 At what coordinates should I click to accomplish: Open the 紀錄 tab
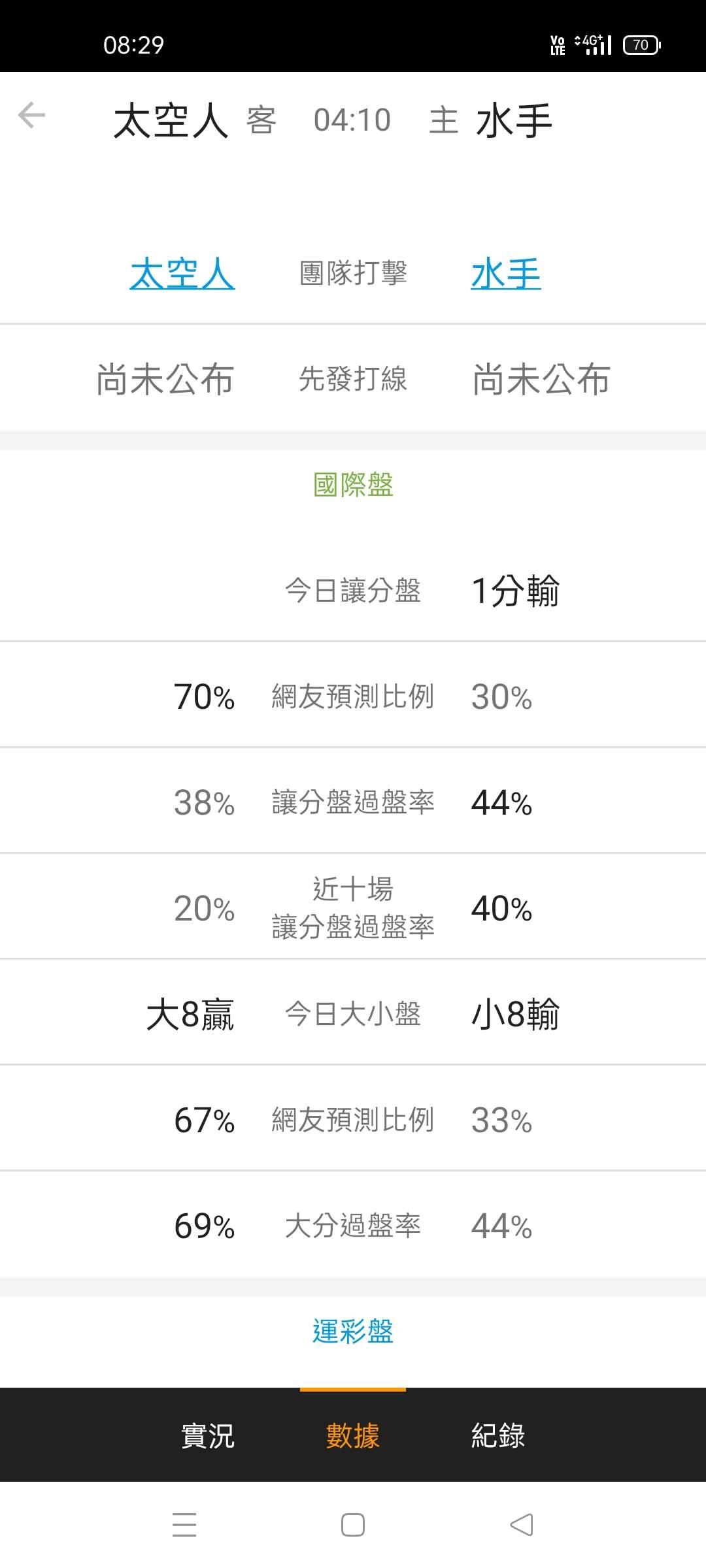point(498,1435)
